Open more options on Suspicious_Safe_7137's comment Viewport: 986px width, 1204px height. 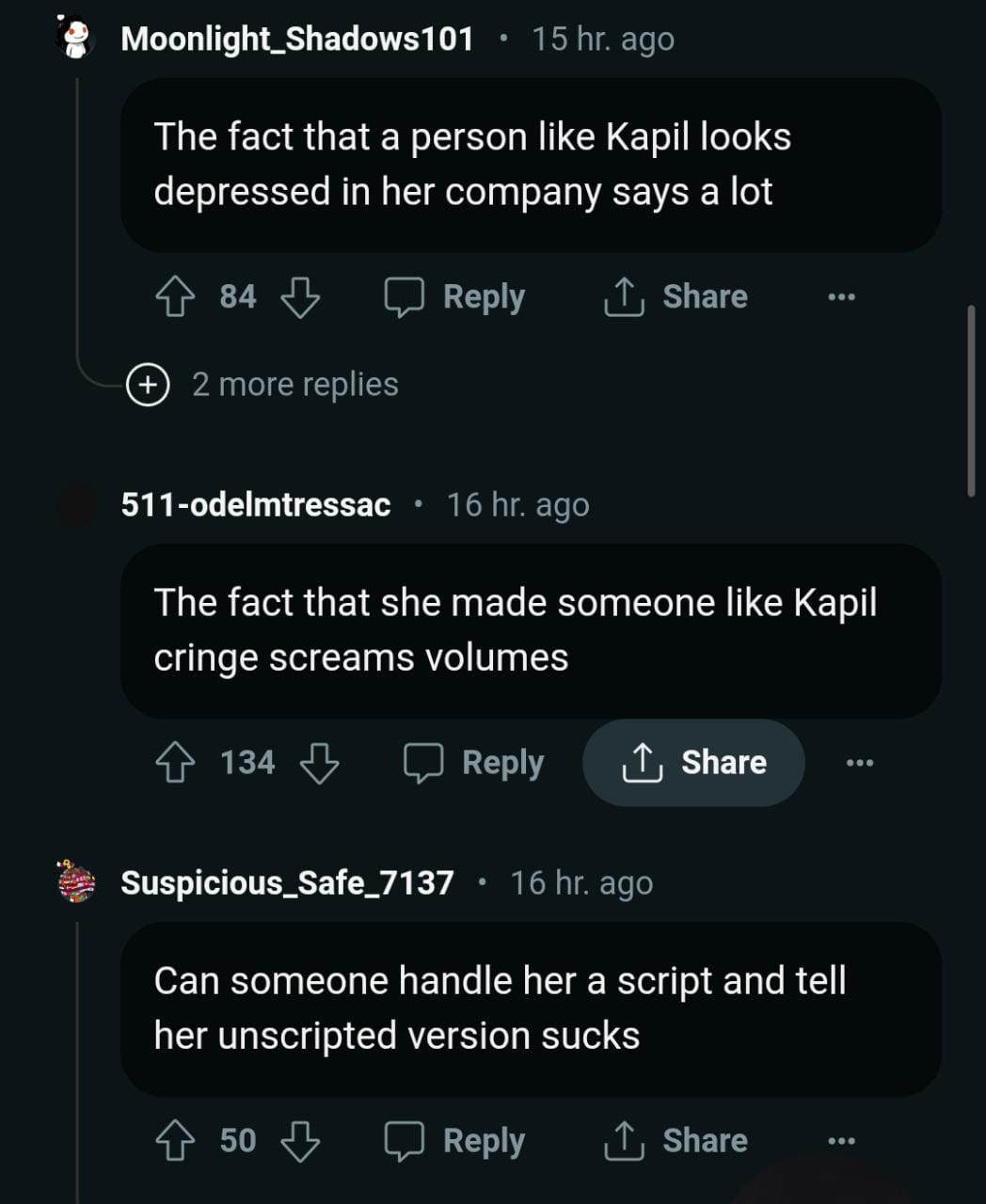(x=841, y=1141)
